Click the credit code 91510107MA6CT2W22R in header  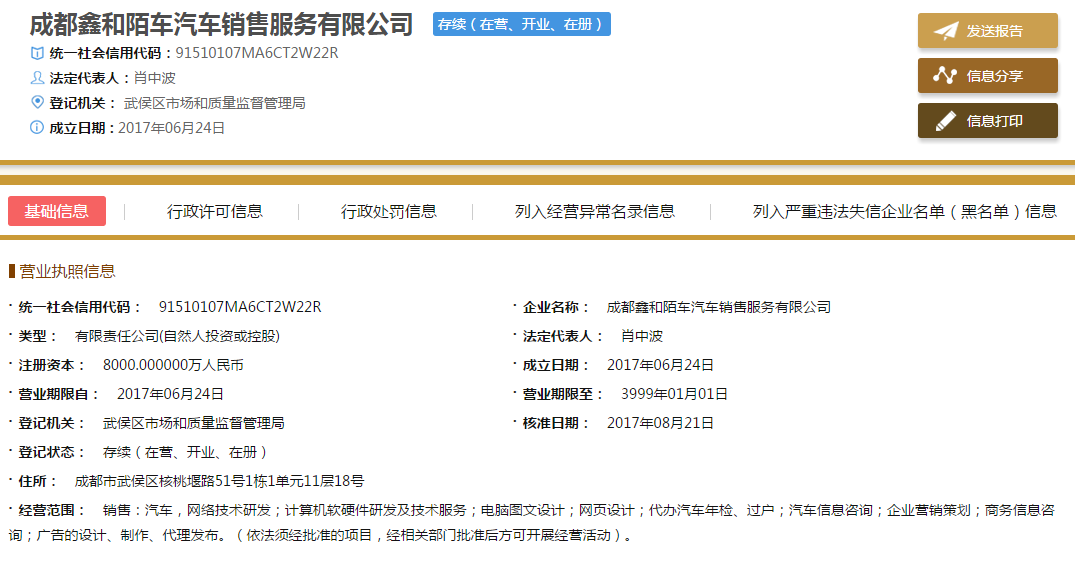click(x=257, y=53)
